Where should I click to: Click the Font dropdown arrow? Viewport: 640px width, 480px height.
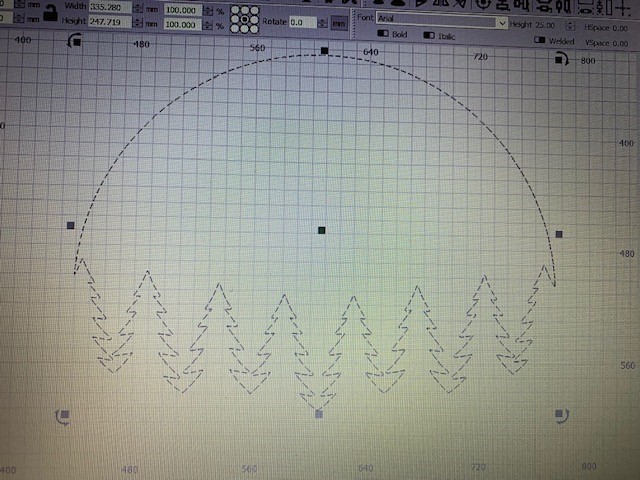[502, 24]
